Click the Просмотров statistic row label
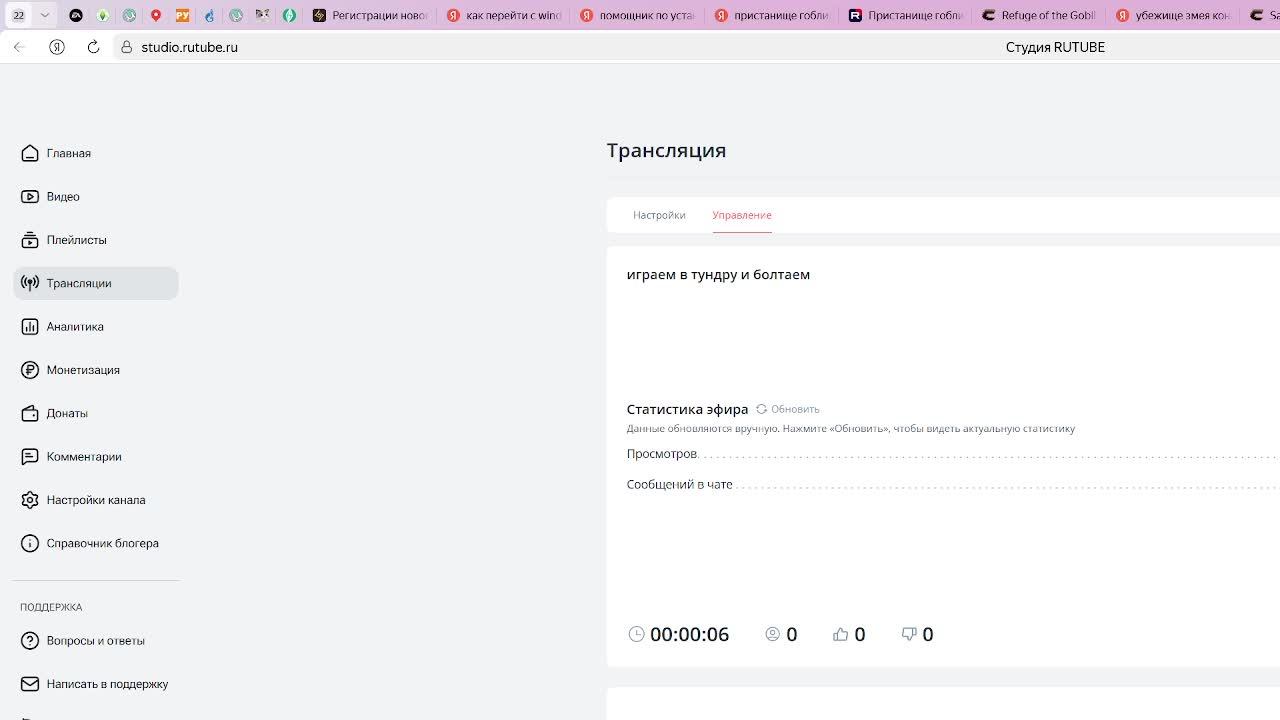 662,454
